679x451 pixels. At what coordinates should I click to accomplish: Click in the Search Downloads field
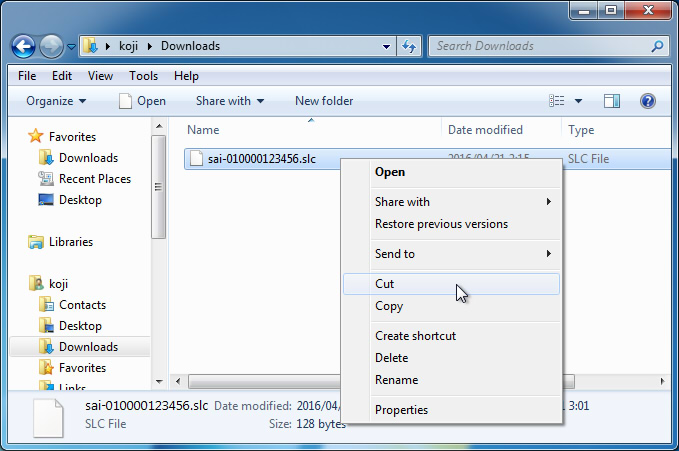pyautogui.click(x=540, y=46)
